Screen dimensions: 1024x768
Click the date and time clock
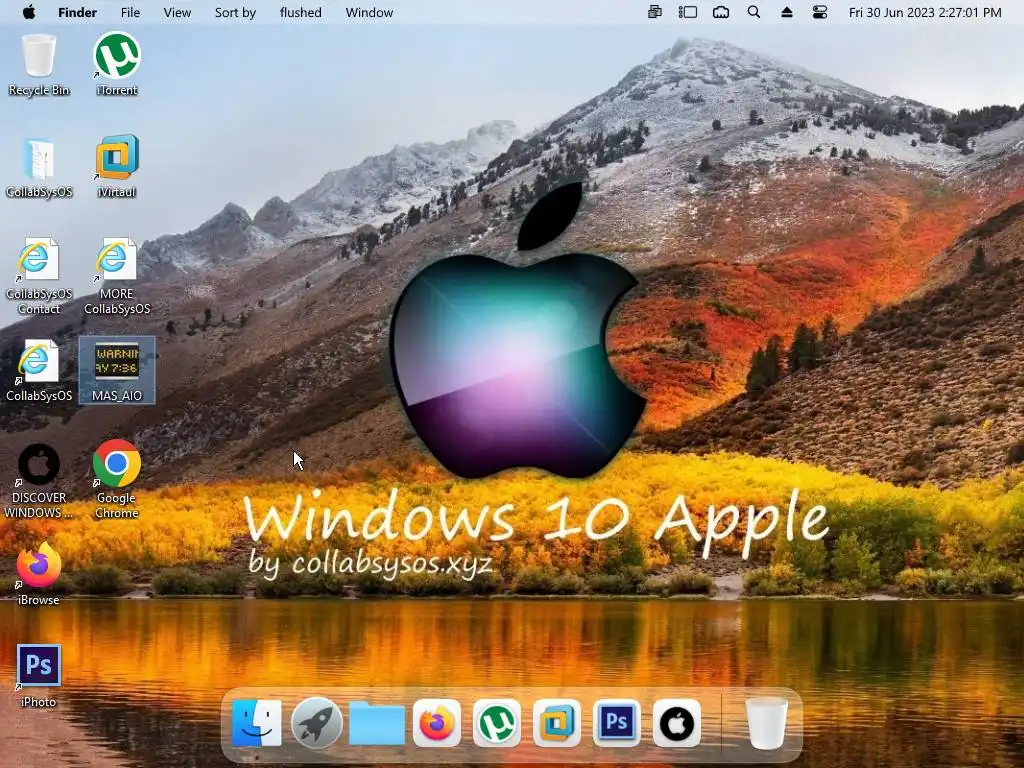(x=925, y=12)
